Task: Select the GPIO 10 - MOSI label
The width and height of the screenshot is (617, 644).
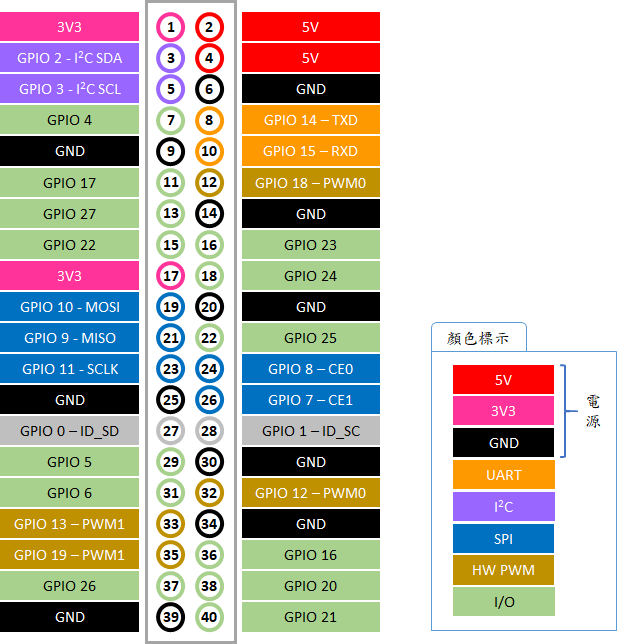Action: (x=70, y=307)
